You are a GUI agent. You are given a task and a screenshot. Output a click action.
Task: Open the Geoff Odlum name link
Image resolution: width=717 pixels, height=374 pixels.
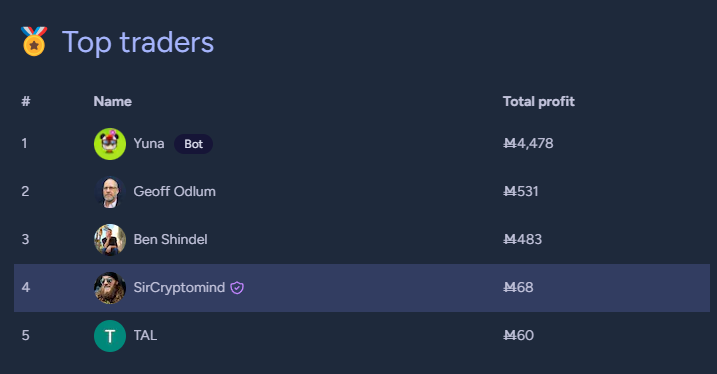(174, 192)
